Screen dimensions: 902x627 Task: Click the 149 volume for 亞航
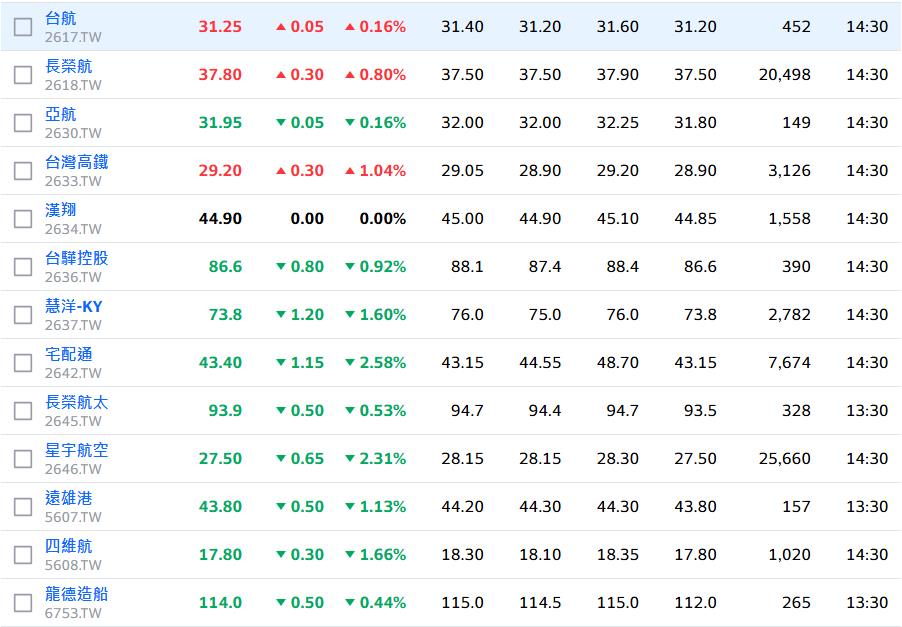(x=796, y=123)
